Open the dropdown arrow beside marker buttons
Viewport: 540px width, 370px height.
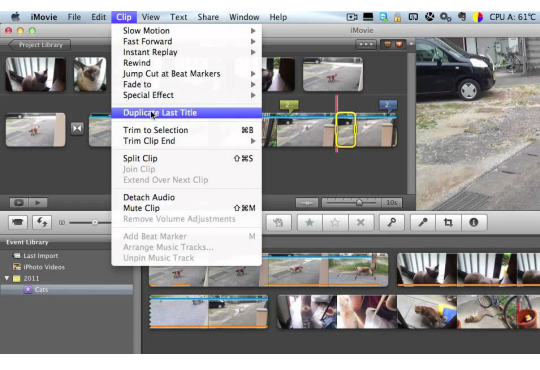pos(411,44)
